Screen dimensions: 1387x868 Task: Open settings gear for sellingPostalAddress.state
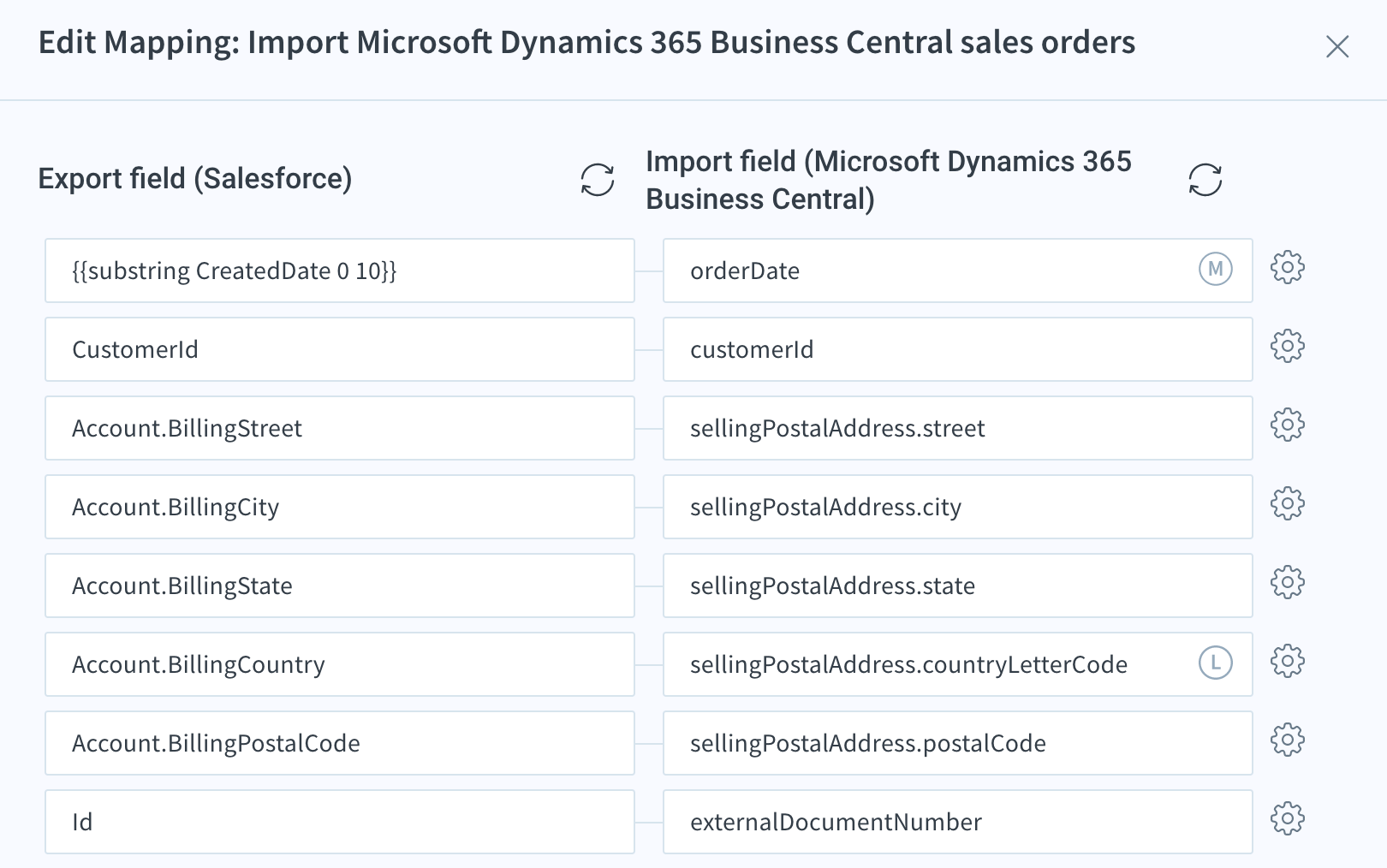pyautogui.click(x=1287, y=583)
